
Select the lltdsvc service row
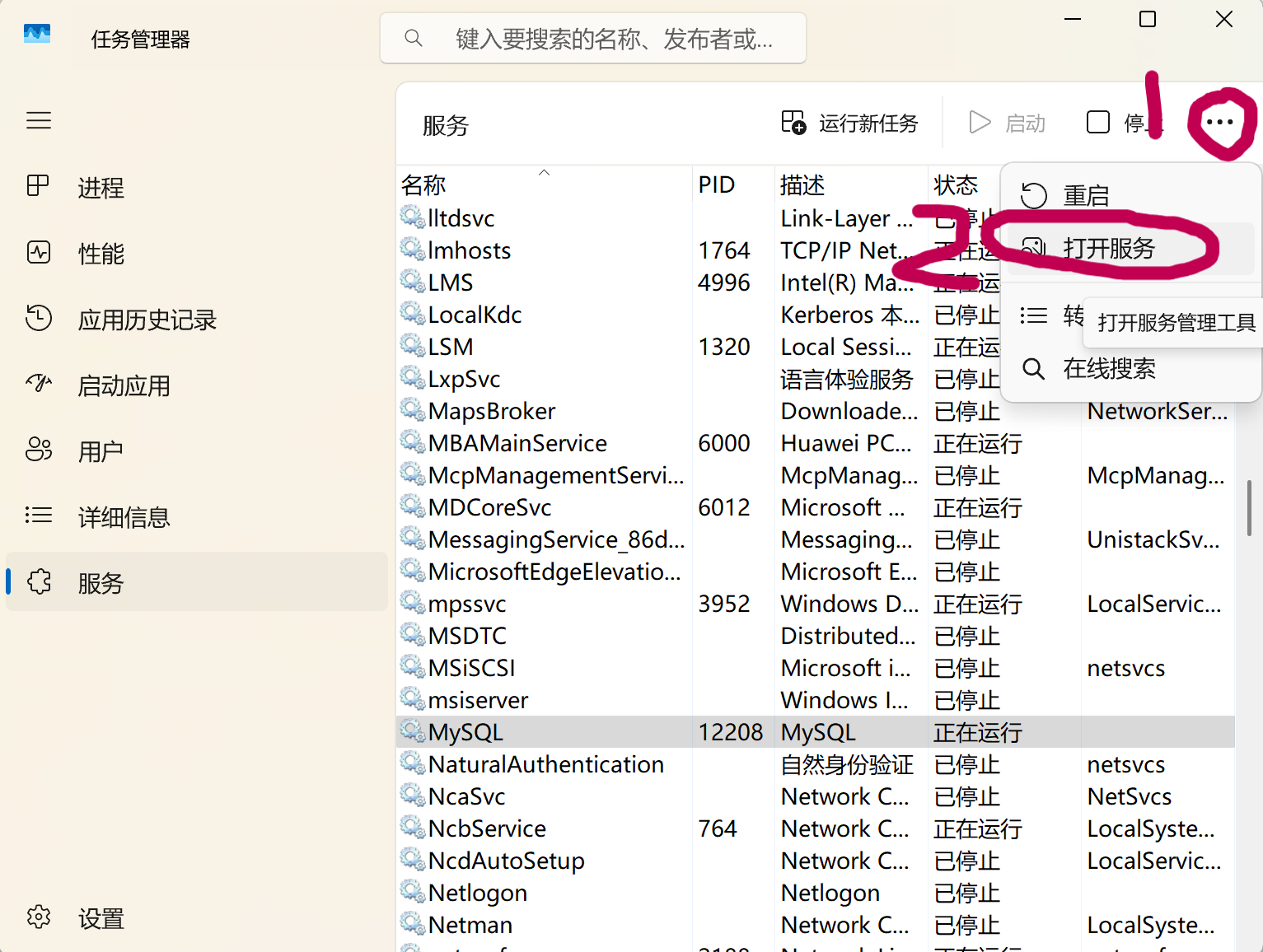(700, 218)
